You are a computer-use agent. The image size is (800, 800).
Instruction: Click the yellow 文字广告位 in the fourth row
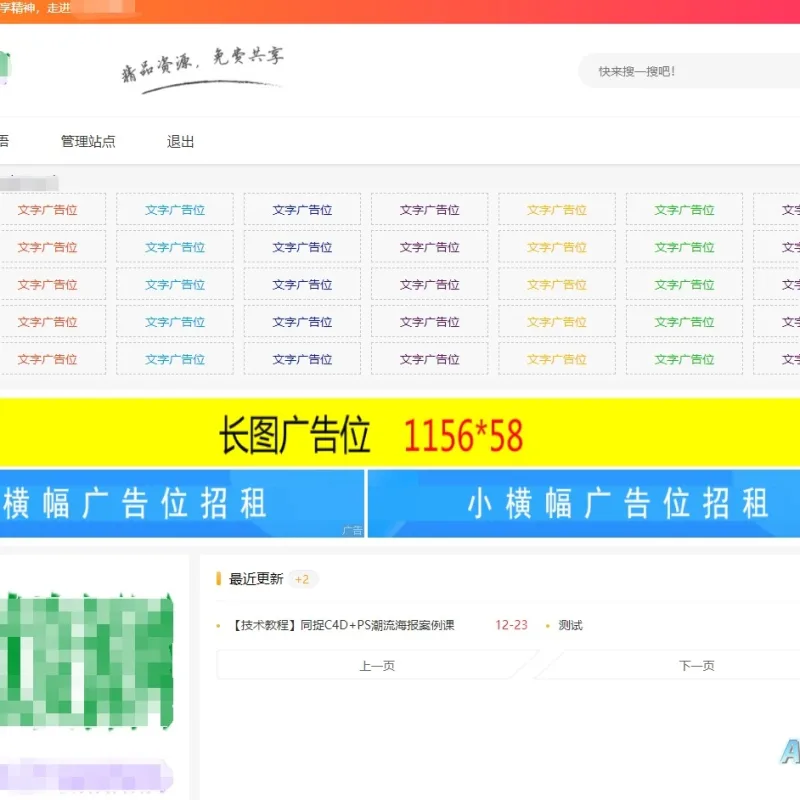(557, 322)
